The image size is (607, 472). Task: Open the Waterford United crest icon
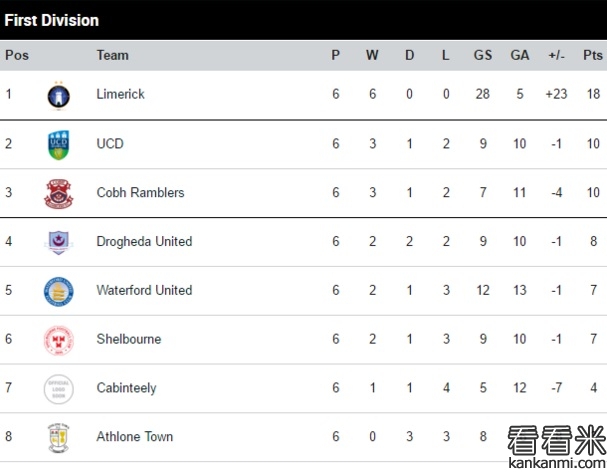(x=58, y=291)
